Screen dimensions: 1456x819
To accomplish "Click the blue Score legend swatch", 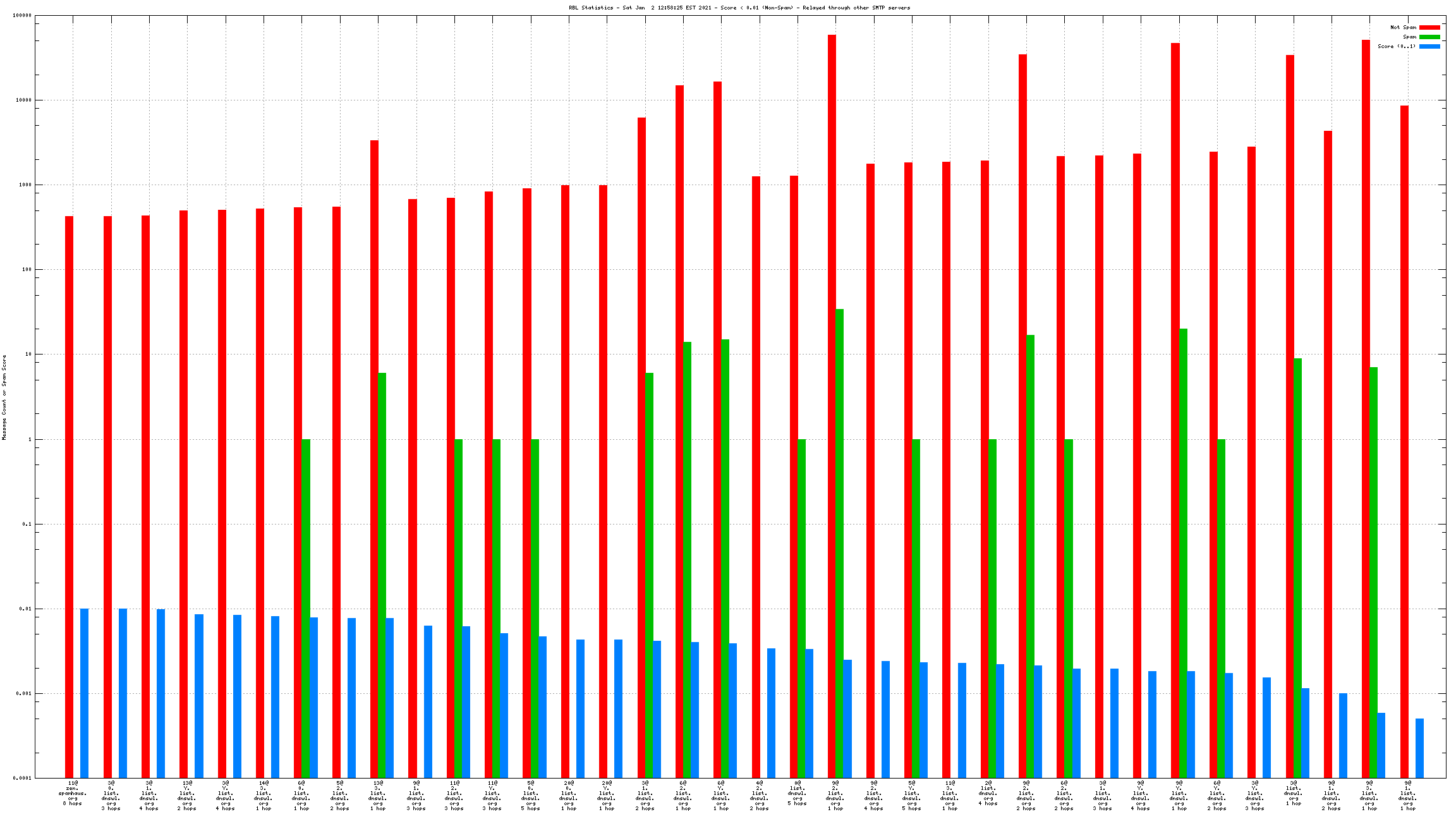I will [x=1429, y=46].
